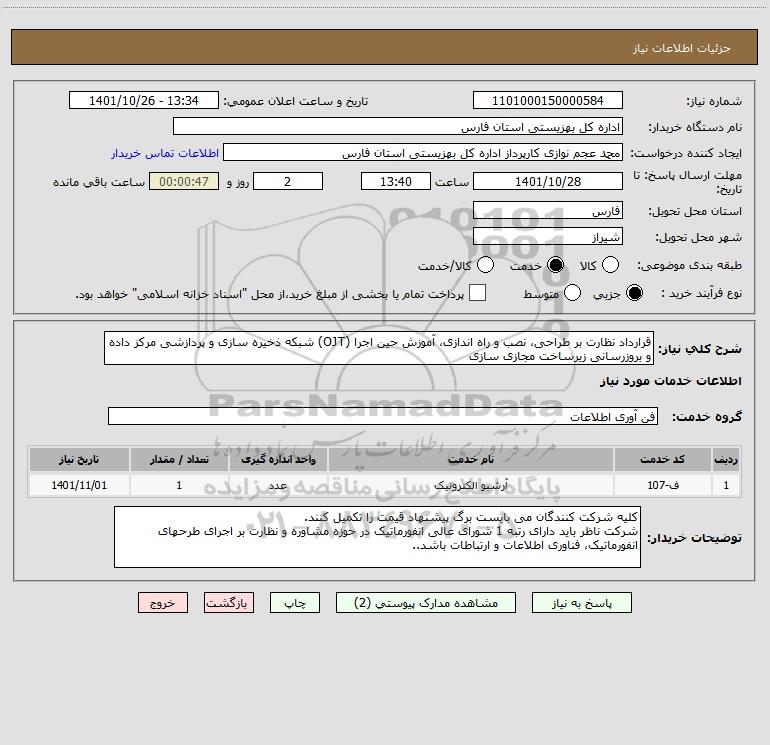Screen dimensions: 770x745
Task: Select the کالا/خدمت radio button
Action: [x=486, y=265]
